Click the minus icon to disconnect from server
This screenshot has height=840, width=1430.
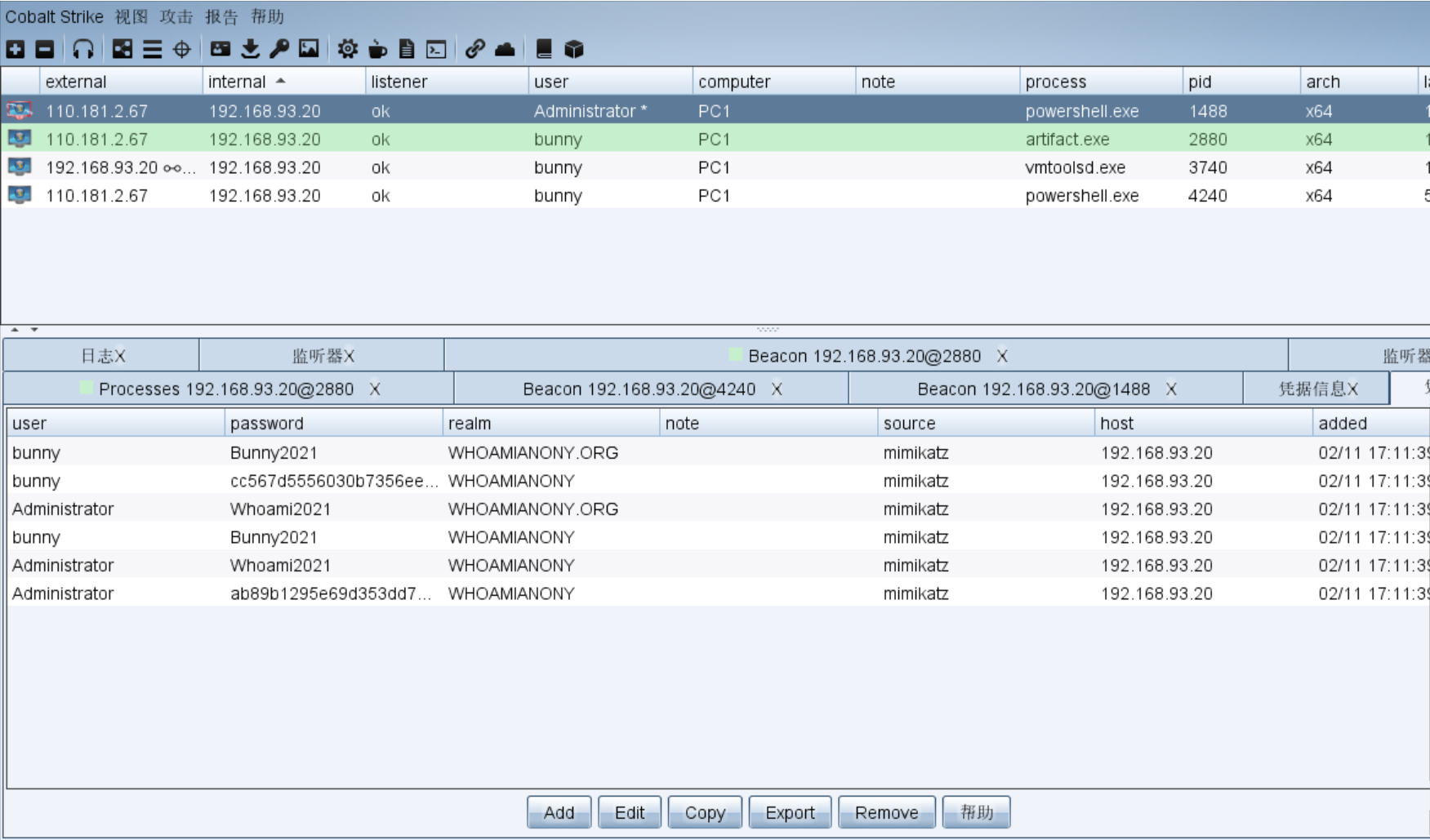[45, 49]
